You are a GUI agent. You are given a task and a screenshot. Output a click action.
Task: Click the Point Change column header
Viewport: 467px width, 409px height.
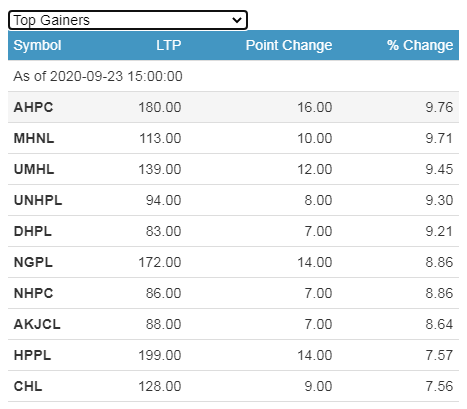coord(289,45)
